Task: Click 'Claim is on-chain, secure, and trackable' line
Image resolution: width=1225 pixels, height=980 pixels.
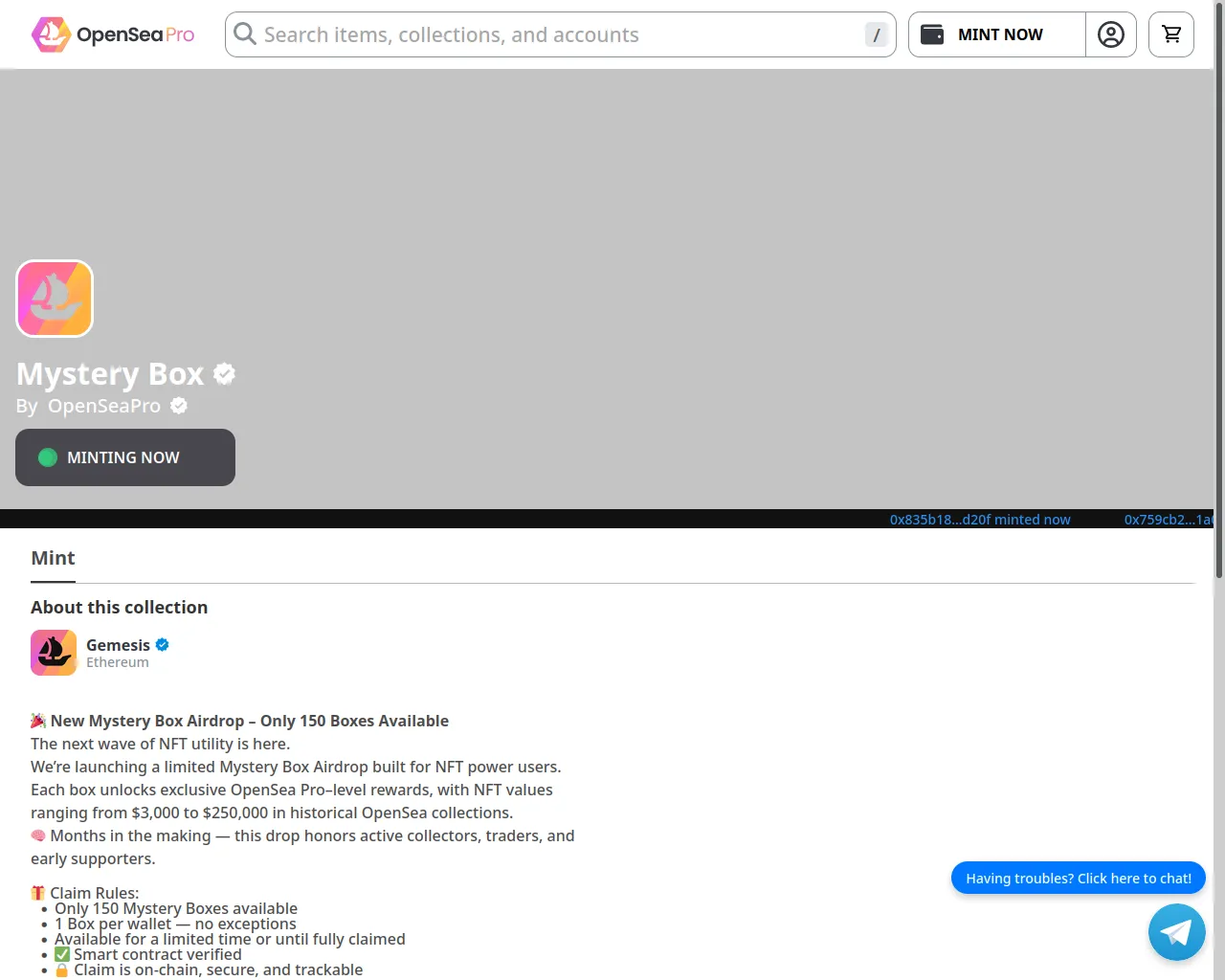Action: (x=218, y=969)
